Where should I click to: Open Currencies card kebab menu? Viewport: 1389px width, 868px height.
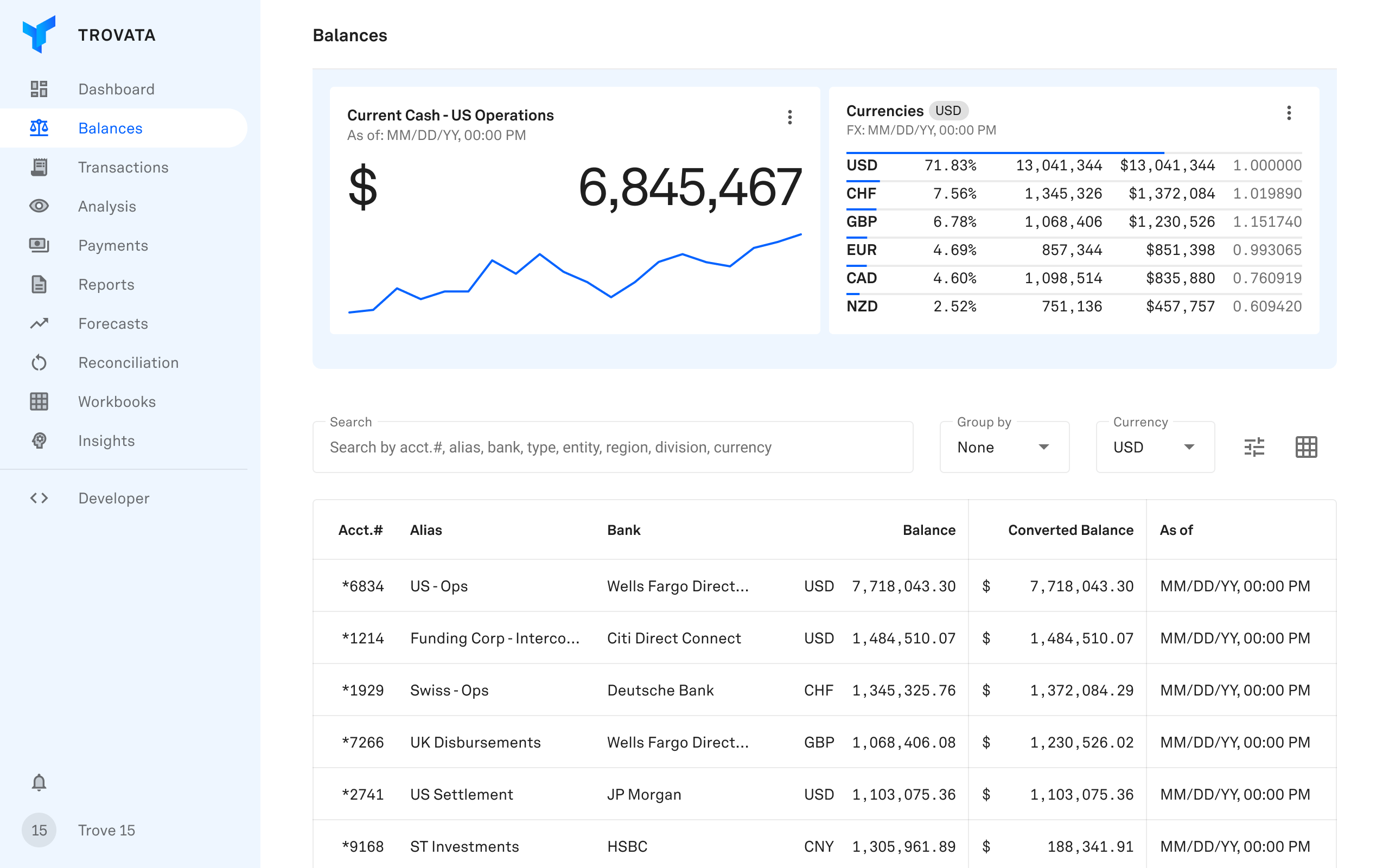1289,112
